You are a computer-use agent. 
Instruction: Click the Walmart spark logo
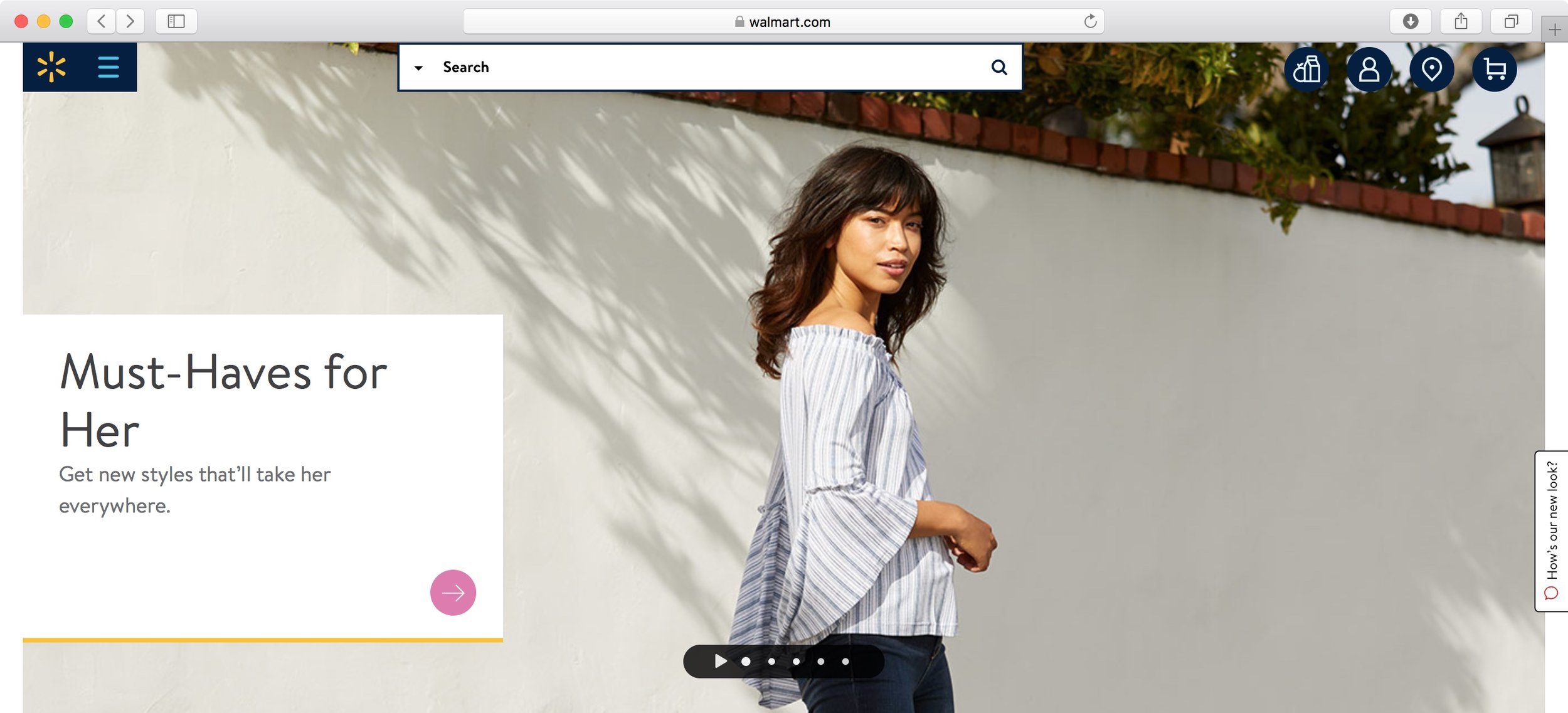click(51, 67)
